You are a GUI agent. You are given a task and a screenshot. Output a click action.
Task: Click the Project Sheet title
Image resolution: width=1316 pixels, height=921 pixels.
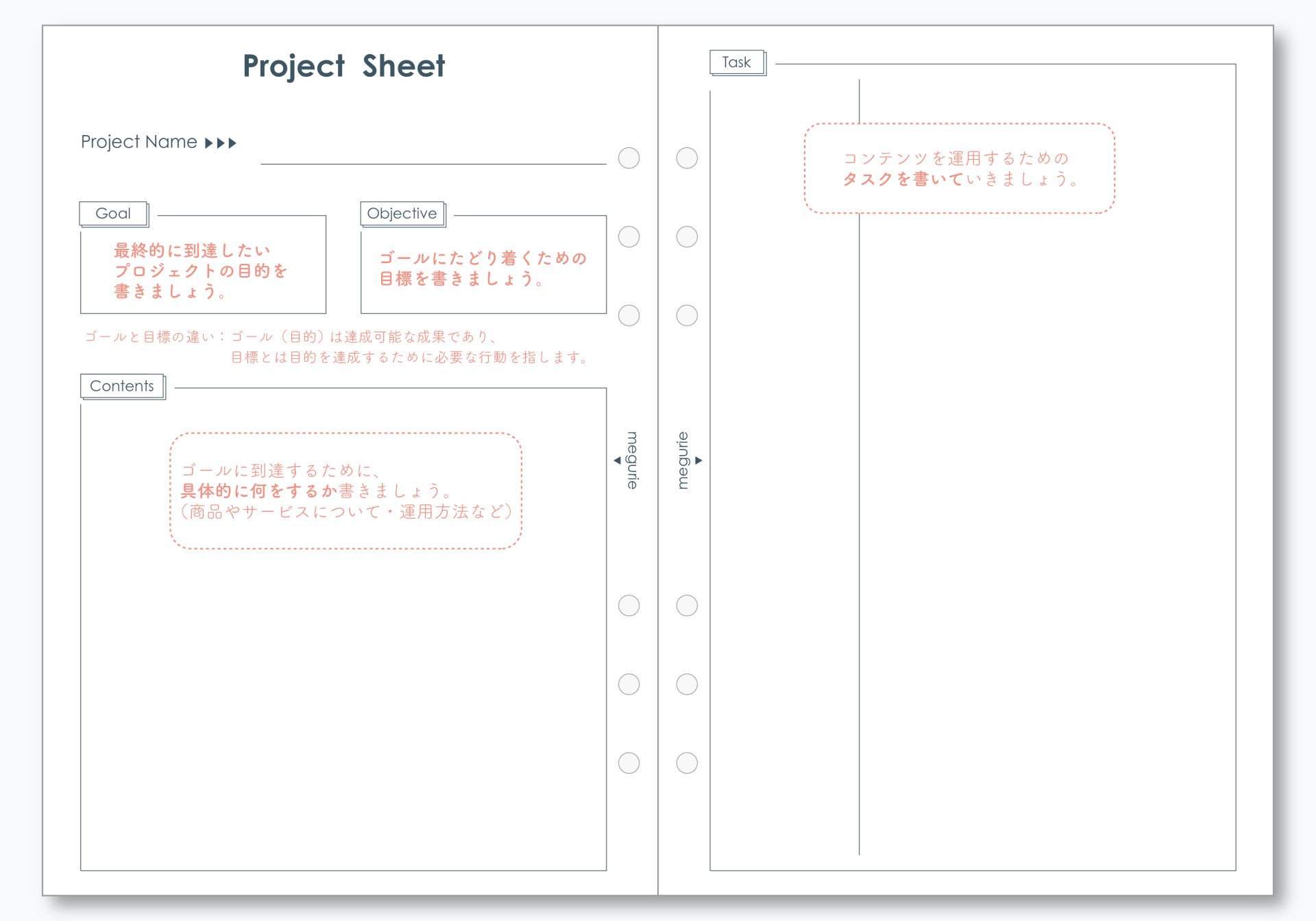(x=343, y=66)
